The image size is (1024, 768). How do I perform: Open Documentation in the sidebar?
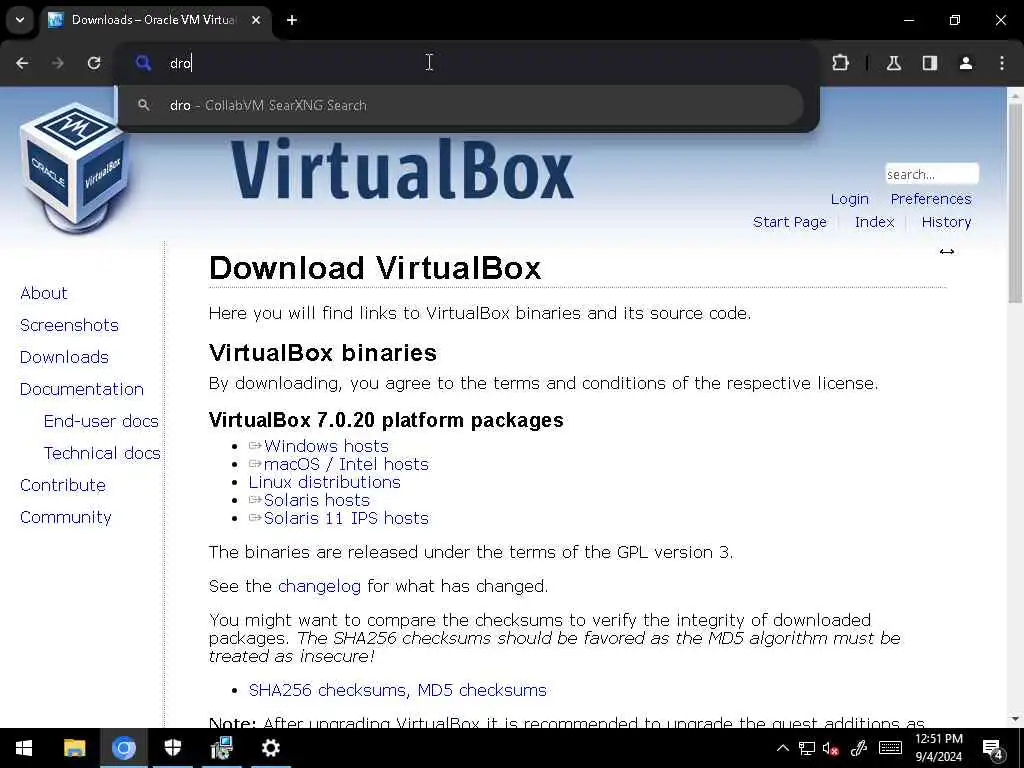[82, 389]
